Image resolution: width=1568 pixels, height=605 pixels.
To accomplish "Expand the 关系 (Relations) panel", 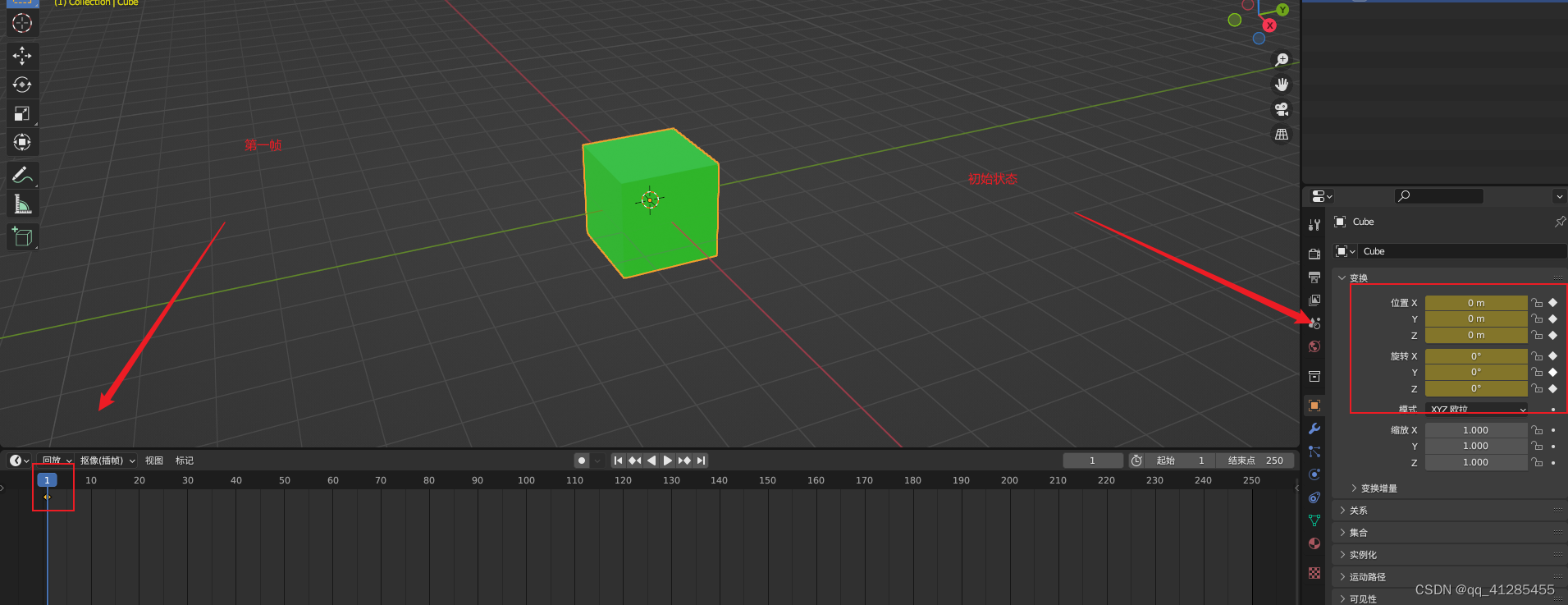I will 1359,511.
